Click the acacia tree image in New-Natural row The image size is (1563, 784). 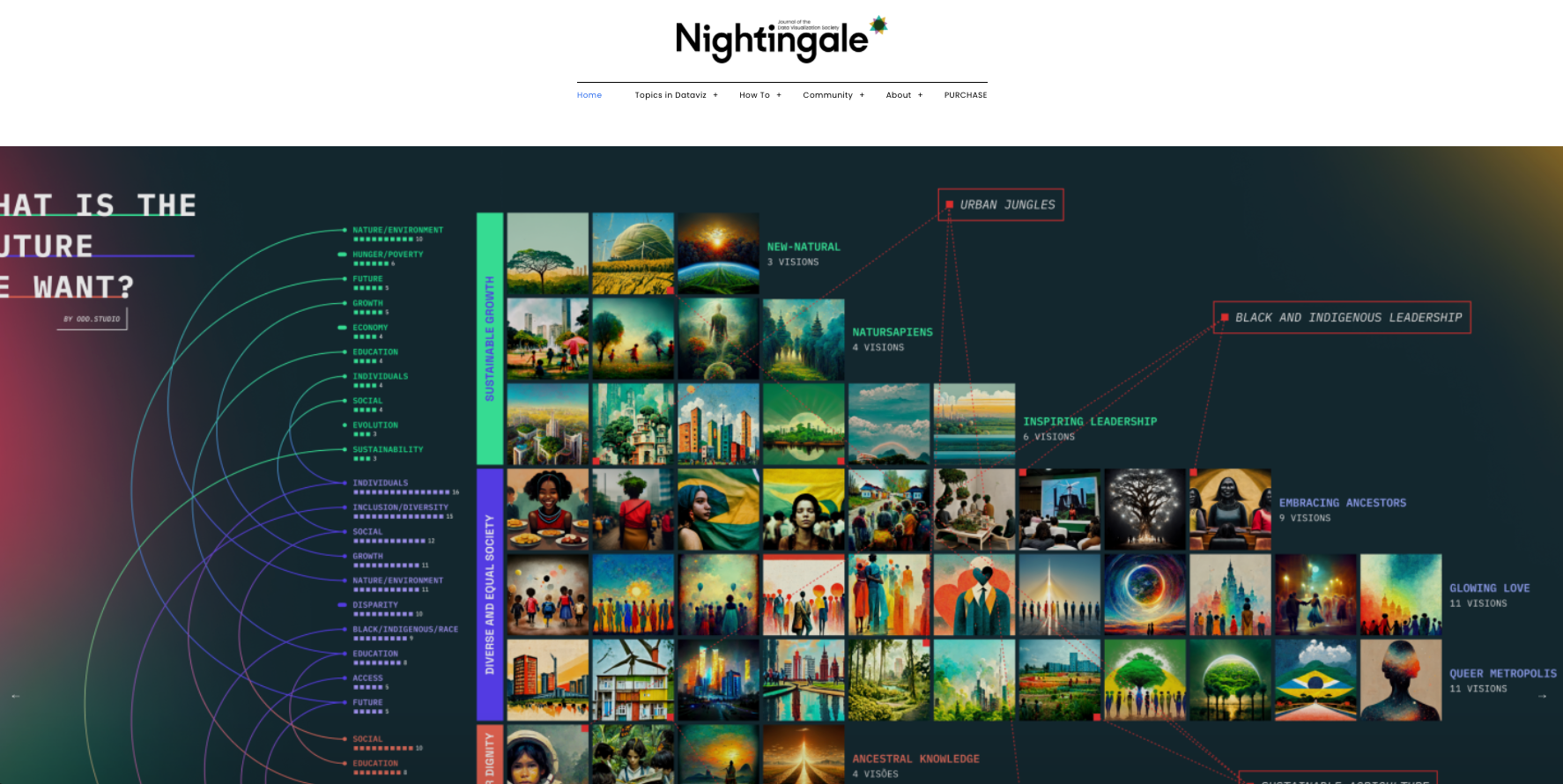tap(547, 254)
